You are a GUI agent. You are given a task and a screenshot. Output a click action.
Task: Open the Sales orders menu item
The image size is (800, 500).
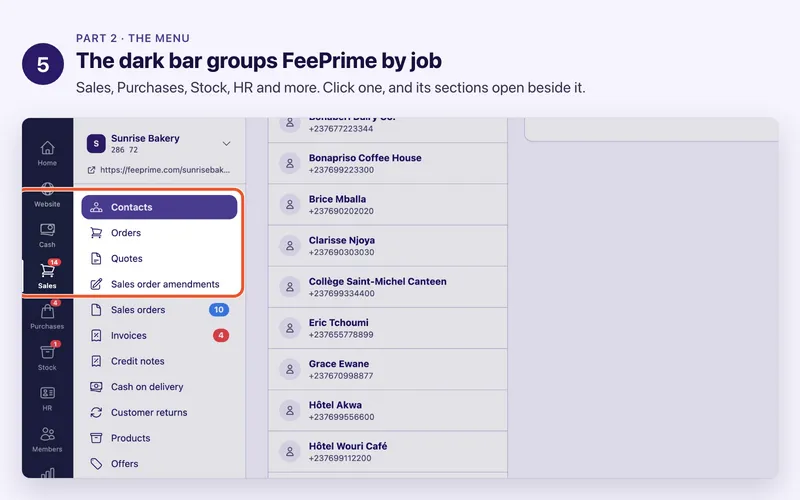[x=159, y=310]
